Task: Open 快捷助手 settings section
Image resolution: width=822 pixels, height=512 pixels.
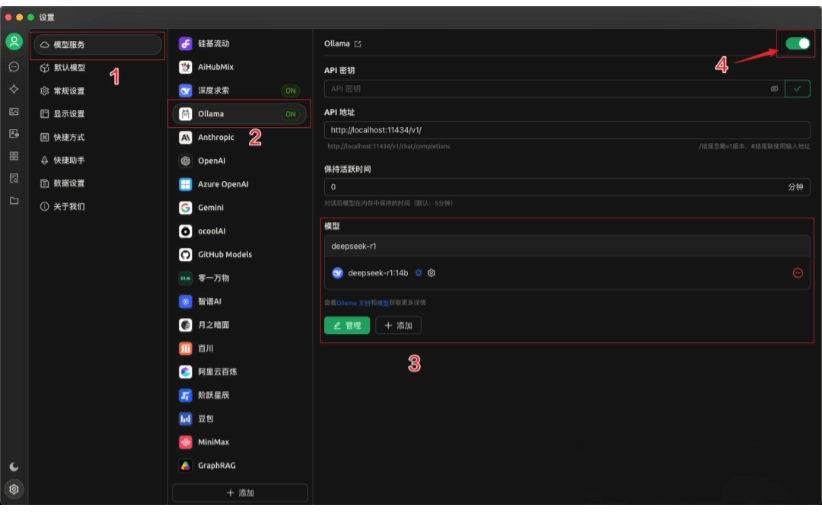Action: pos(98,160)
